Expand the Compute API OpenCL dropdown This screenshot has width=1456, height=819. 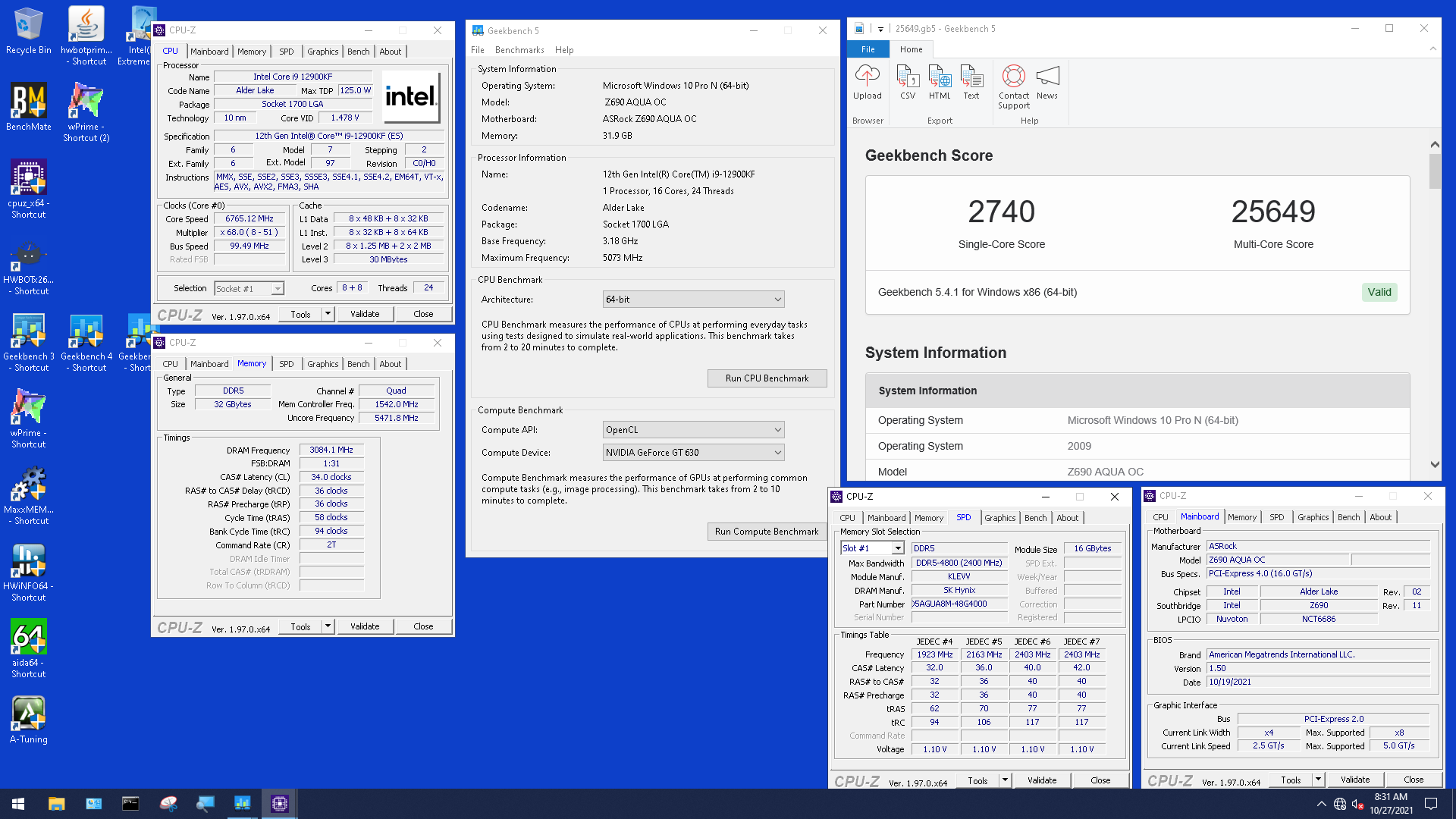point(693,430)
